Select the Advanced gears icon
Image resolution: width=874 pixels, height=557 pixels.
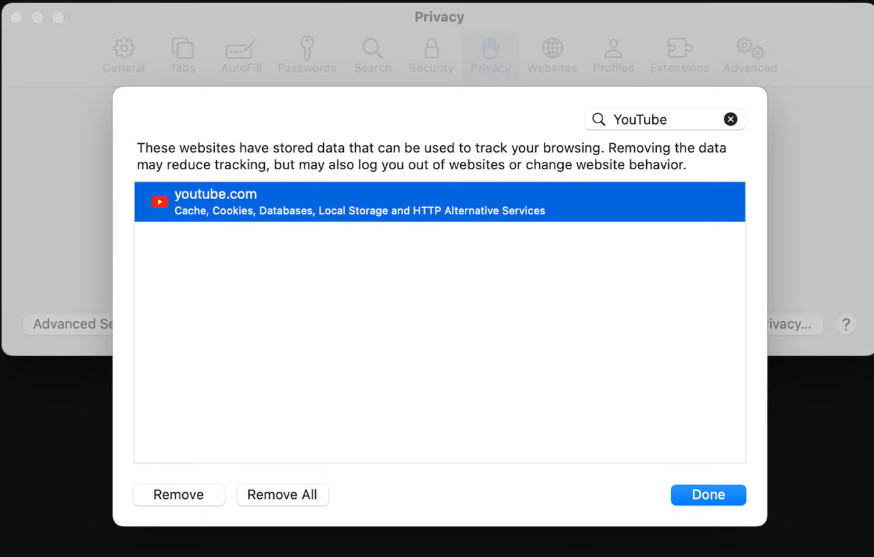click(750, 49)
